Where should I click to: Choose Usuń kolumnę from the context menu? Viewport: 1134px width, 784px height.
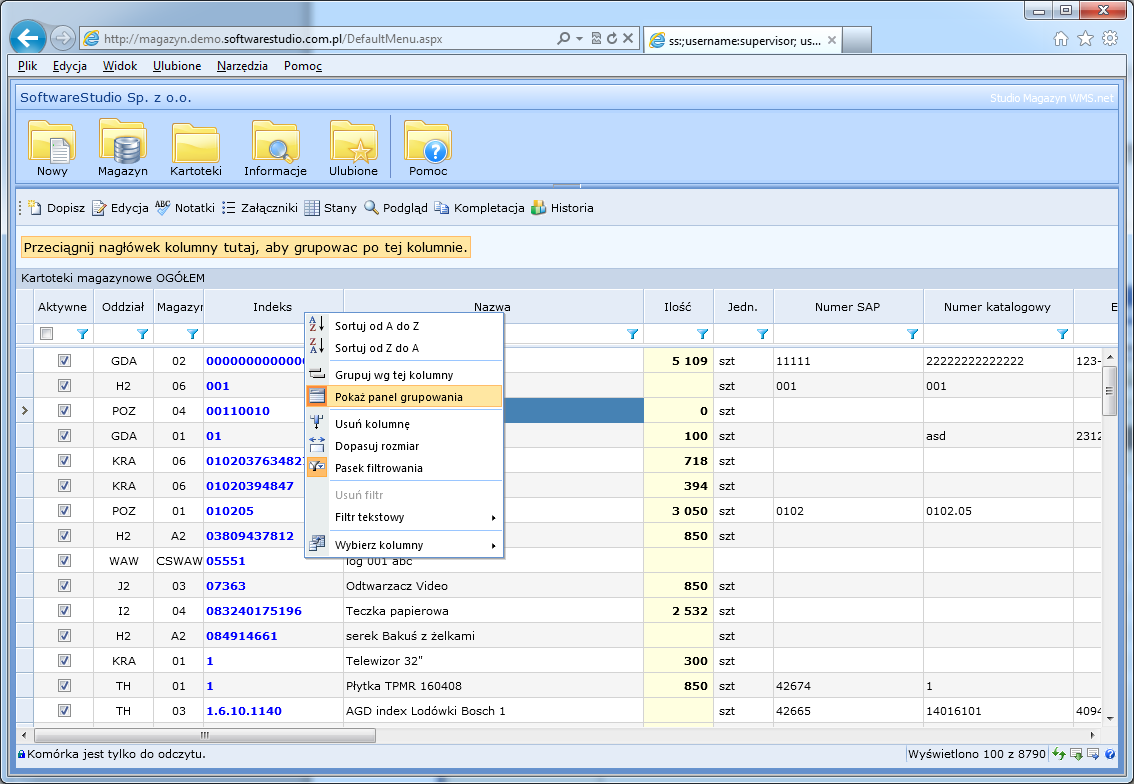point(404,424)
